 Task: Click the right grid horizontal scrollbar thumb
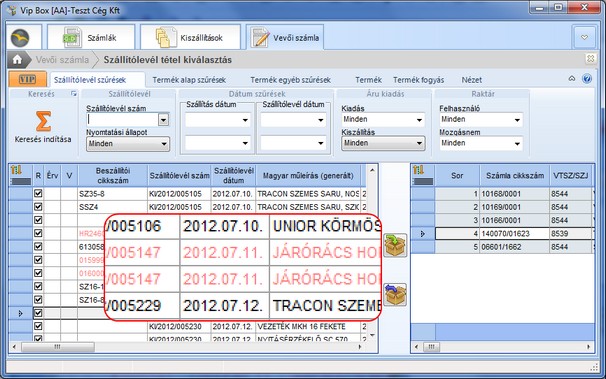click(432, 347)
